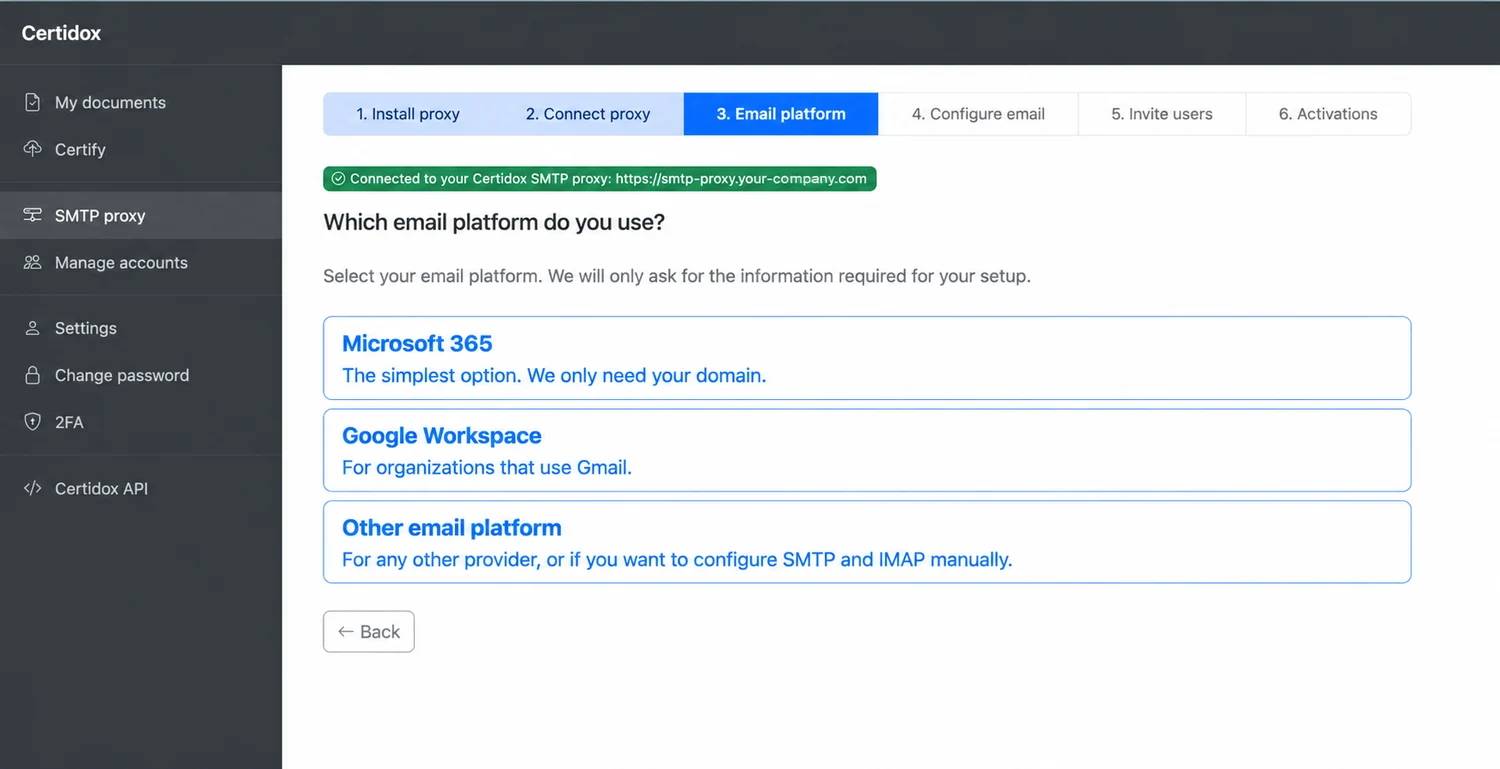Click the Change password lock icon

[33, 375]
